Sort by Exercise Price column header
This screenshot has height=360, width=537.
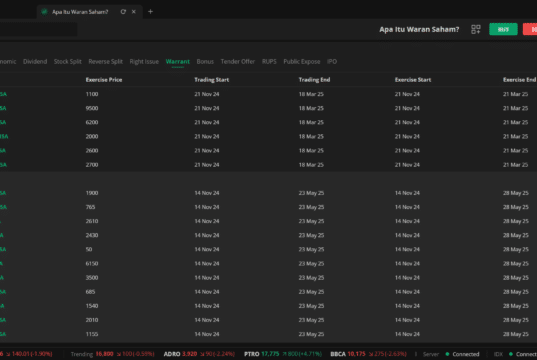104,80
